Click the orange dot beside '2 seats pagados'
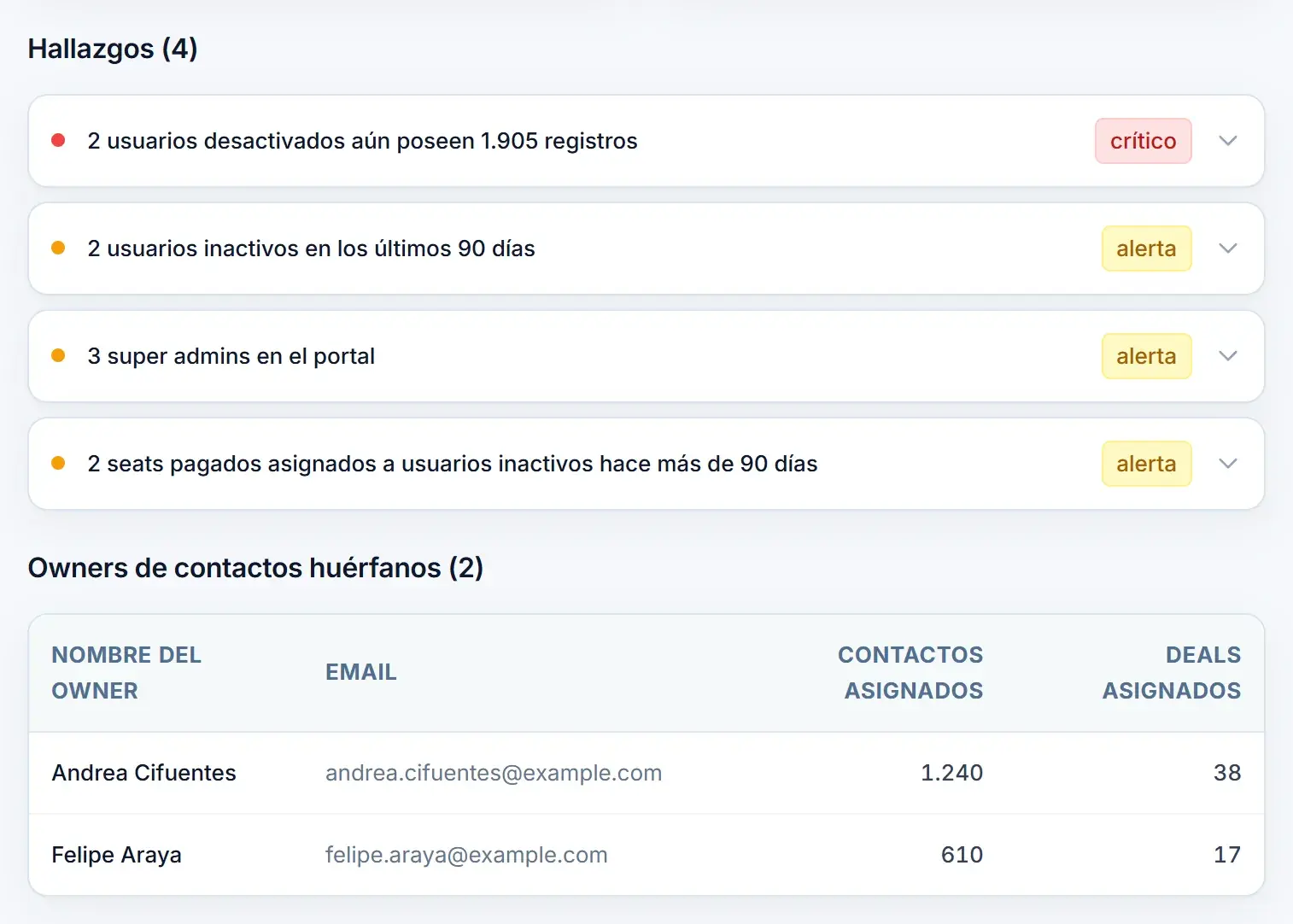 point(58,463)
